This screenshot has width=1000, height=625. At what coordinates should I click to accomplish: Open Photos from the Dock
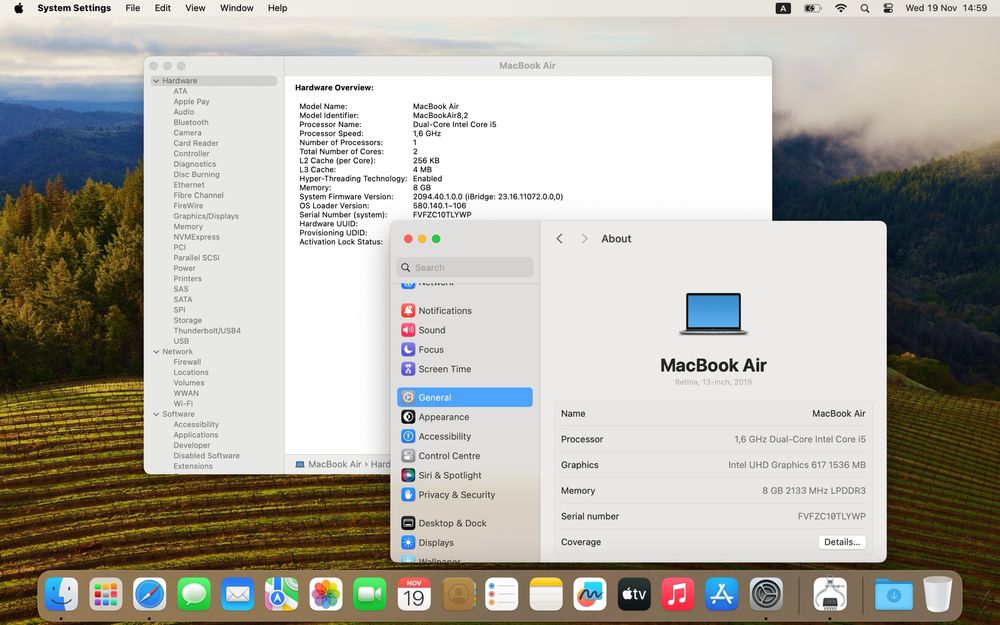click(x=325, y=594)
